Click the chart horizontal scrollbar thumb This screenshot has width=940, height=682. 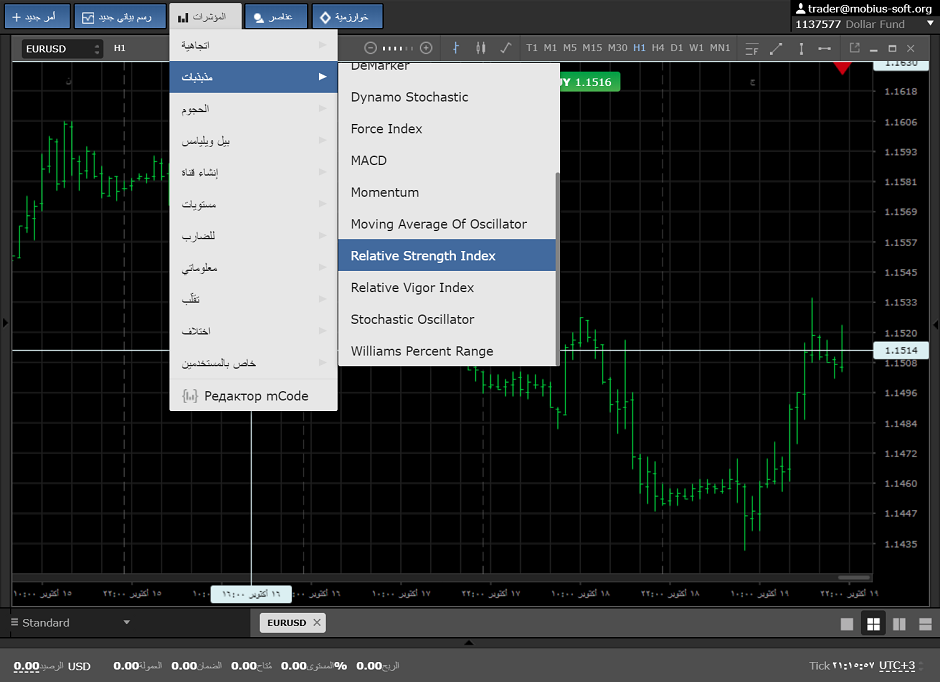click(x=854, y=578)
